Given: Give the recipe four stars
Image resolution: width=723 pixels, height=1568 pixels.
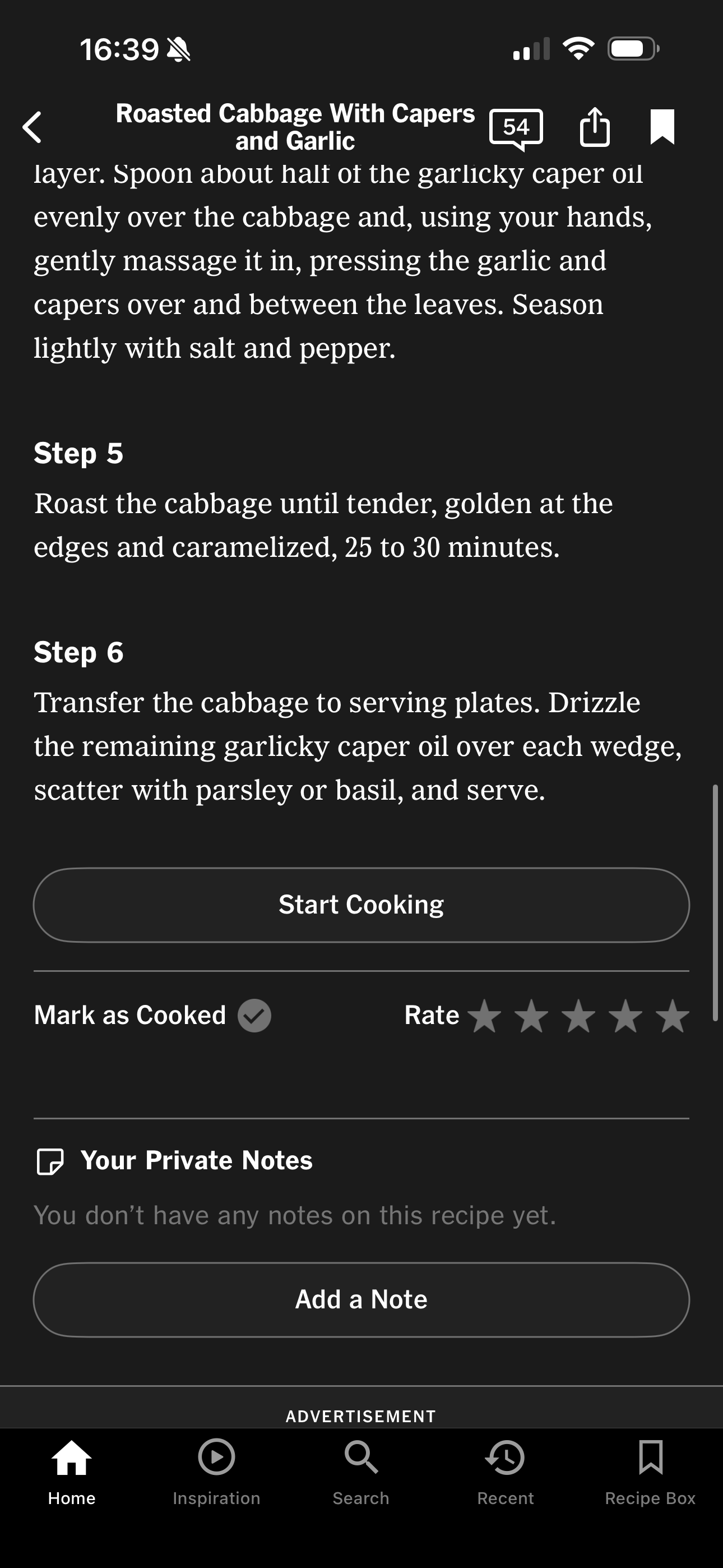Looking at the screenshot, I should (625, 1016).
